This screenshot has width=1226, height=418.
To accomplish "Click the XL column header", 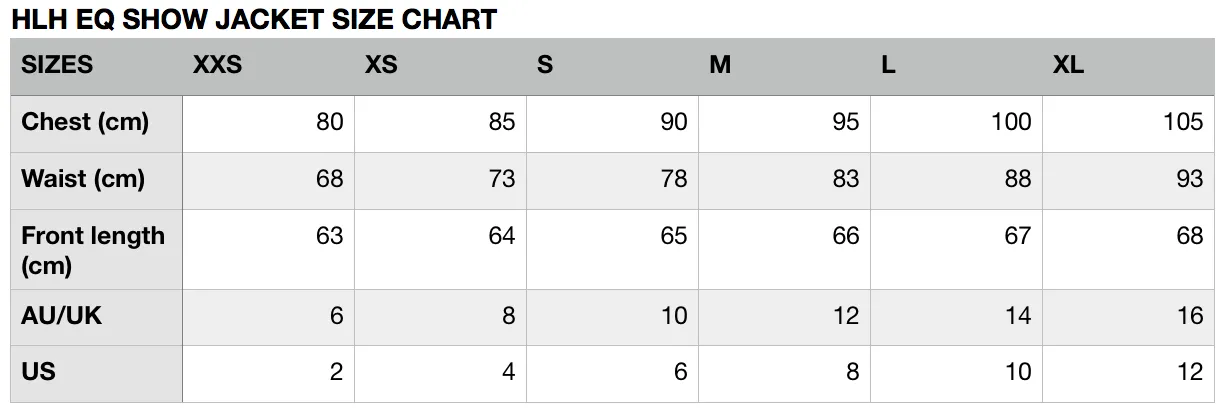I will (x=1068, y=65).
